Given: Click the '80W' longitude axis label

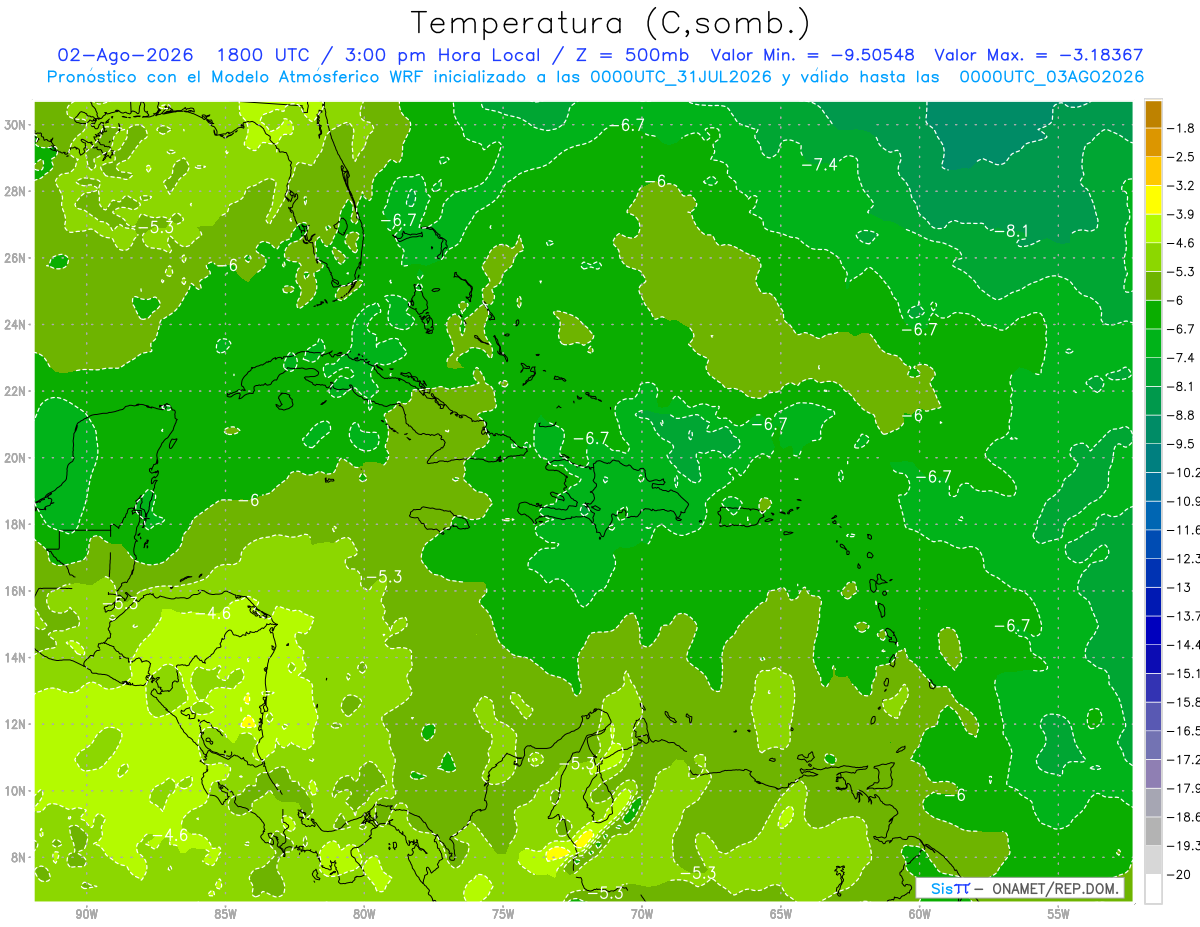Looking at the screenshot, I should click(x=364, y=914).
